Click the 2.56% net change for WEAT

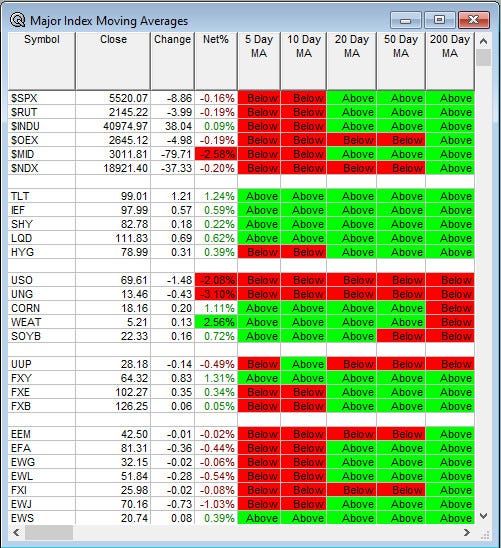tap(216, 322)
